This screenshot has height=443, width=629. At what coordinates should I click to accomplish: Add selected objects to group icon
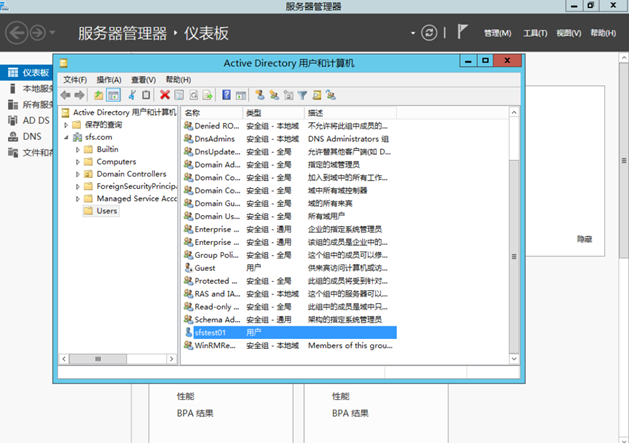click(x=331, y=95)
